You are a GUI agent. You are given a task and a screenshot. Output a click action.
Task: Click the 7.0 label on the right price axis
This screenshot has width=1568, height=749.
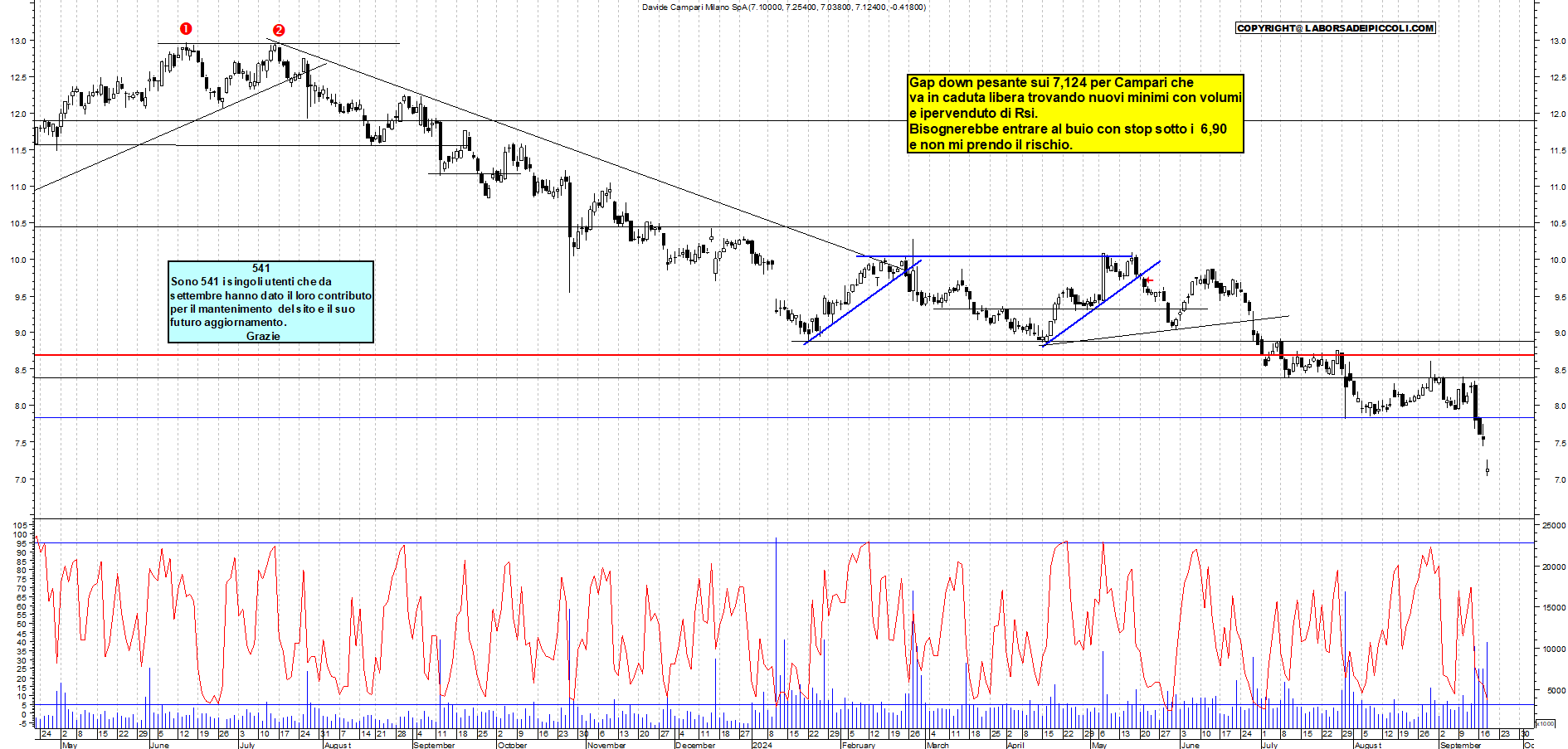pos(1559,479)
